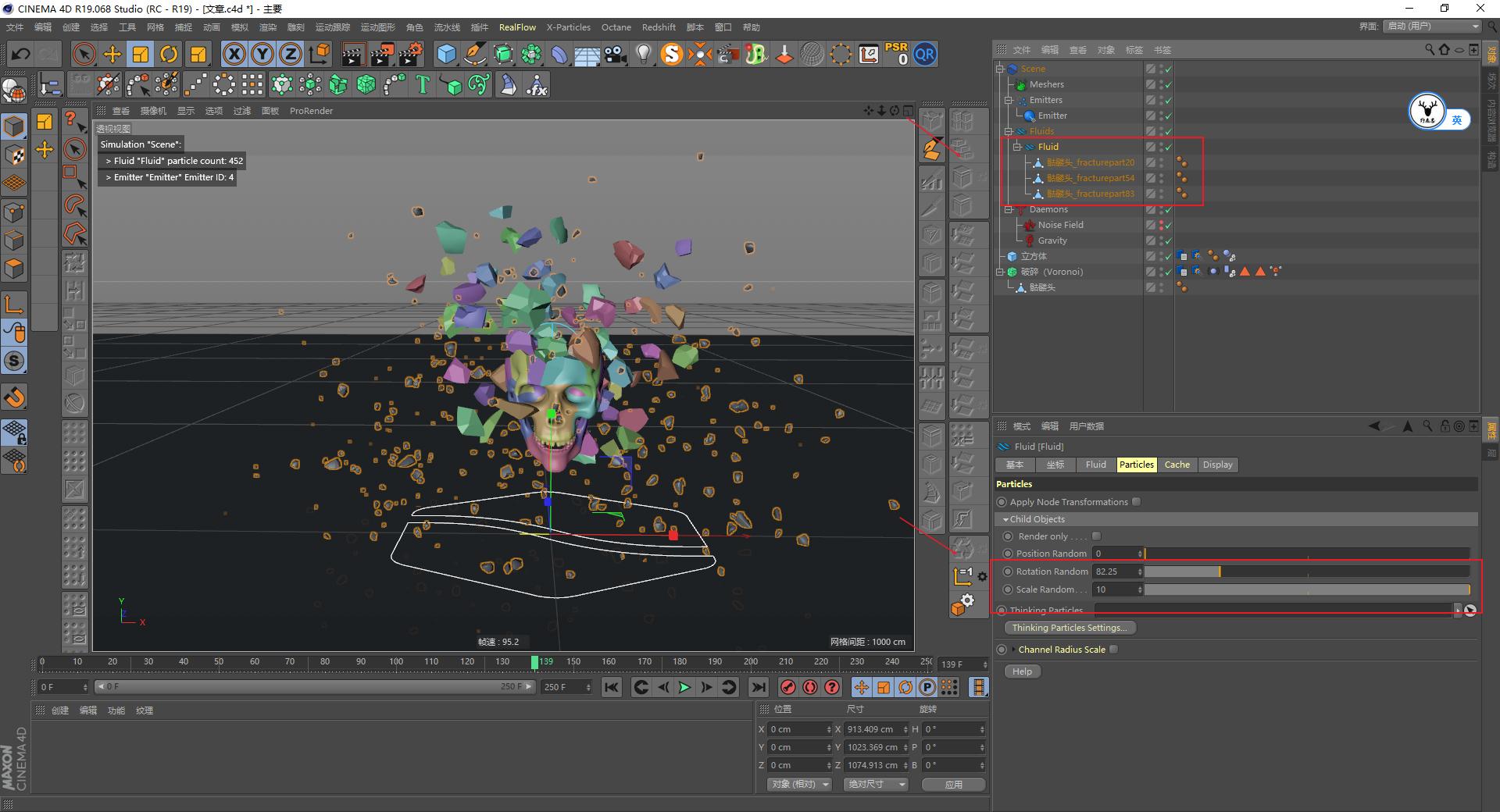Viewport: 1500px width, 812px height.
Task: Select the Rotate tool in the top toolbar
Action: (169, 54)
